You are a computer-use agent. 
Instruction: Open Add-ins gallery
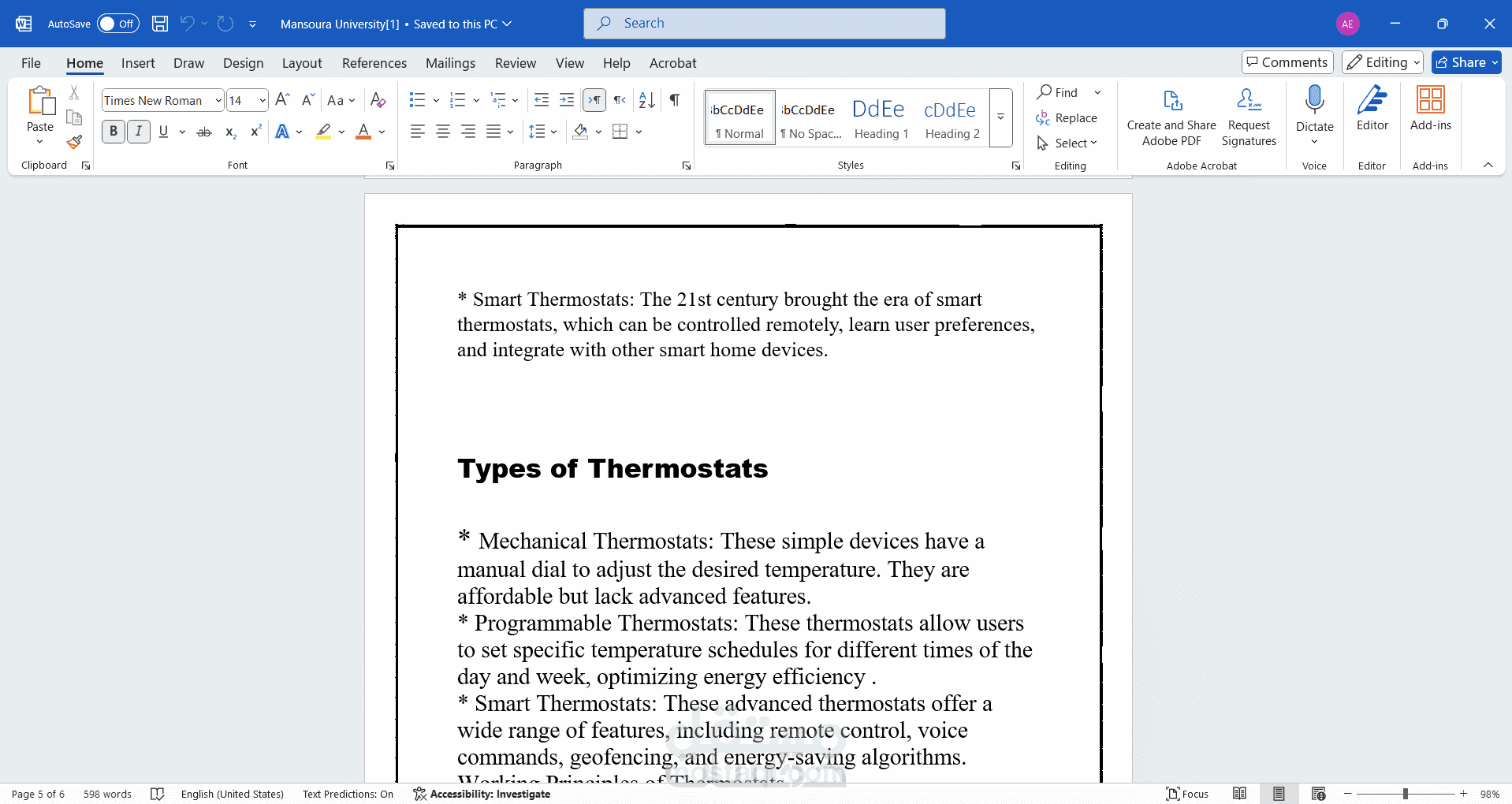point(1430,109)
